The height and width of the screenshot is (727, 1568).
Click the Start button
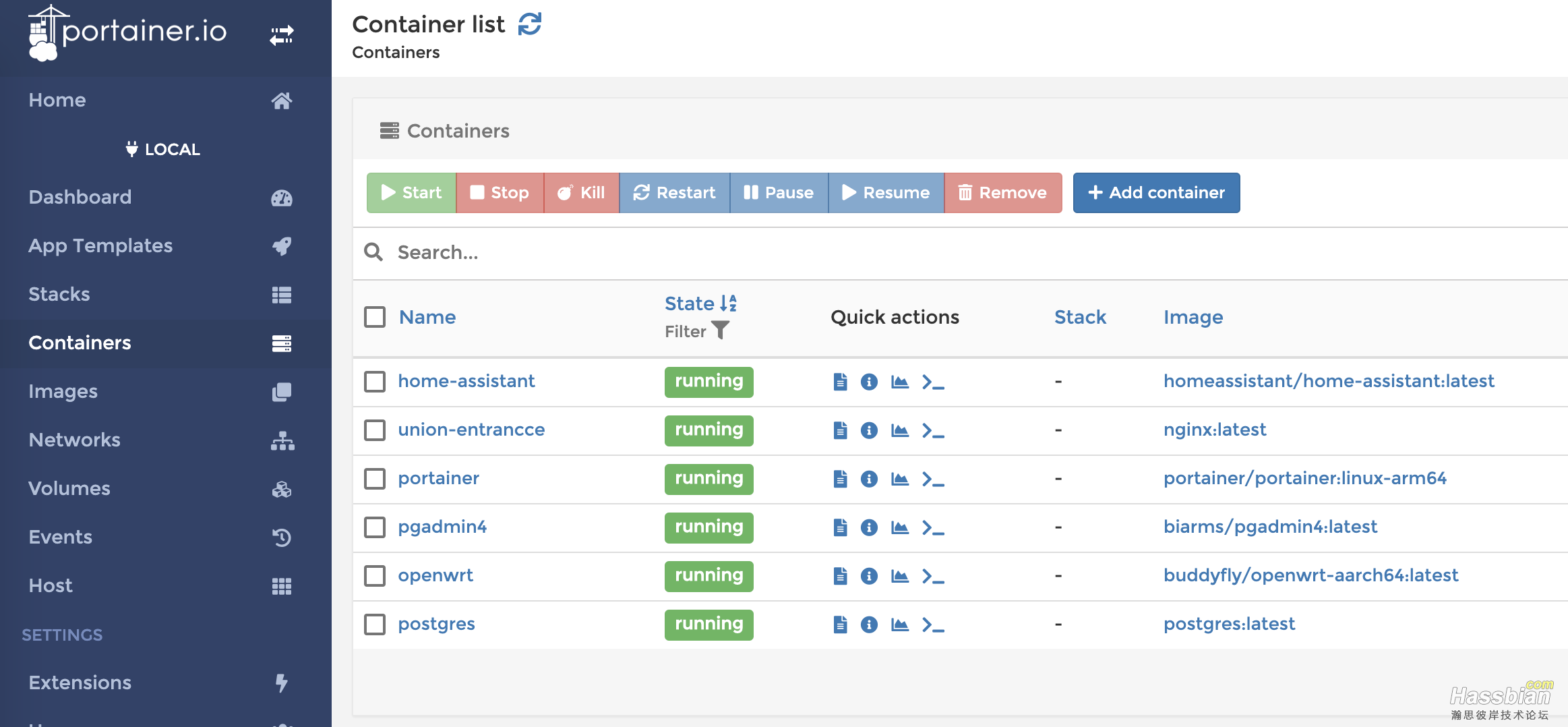point(411,193)
